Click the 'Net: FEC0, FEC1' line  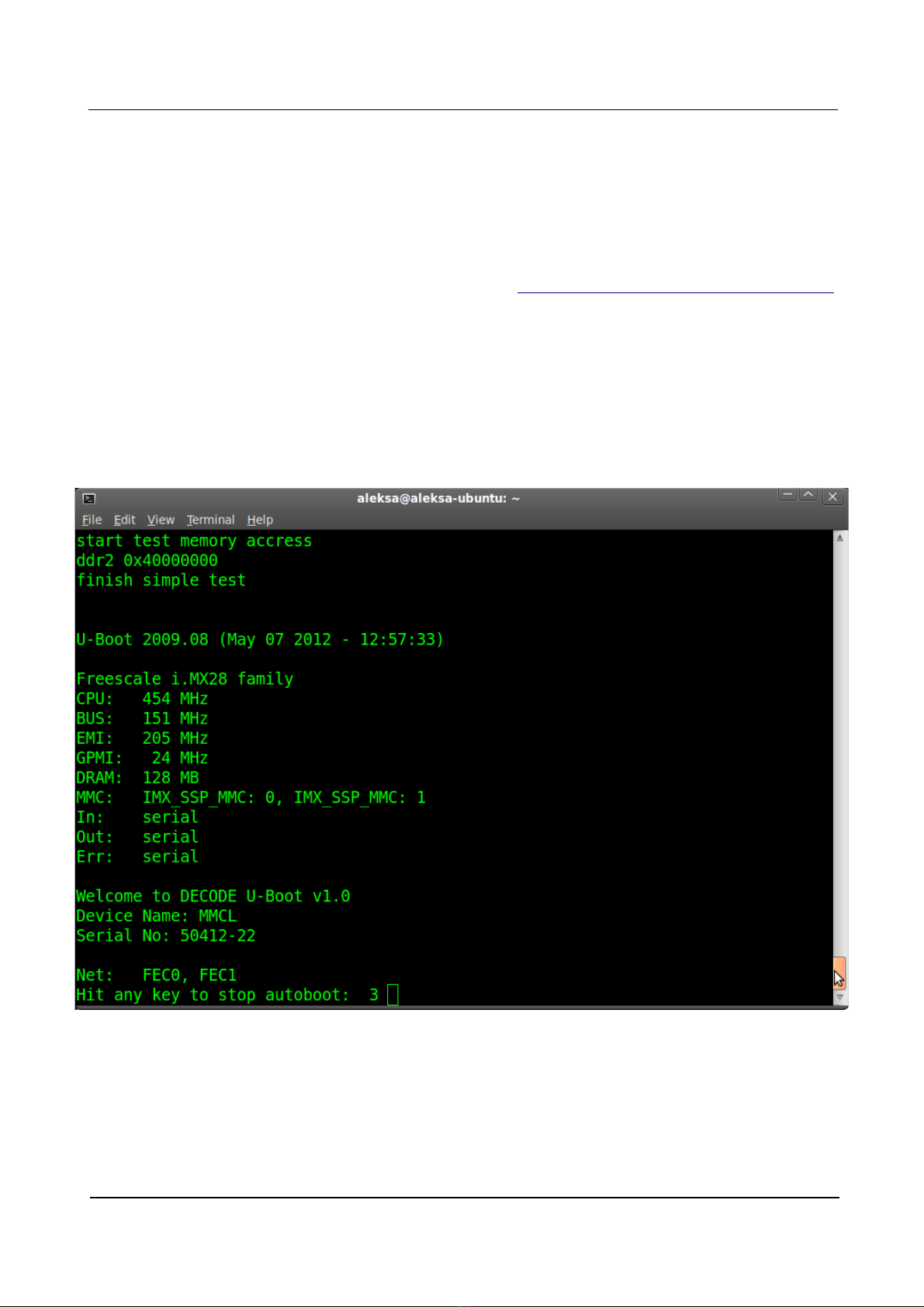tap(156, 976)
